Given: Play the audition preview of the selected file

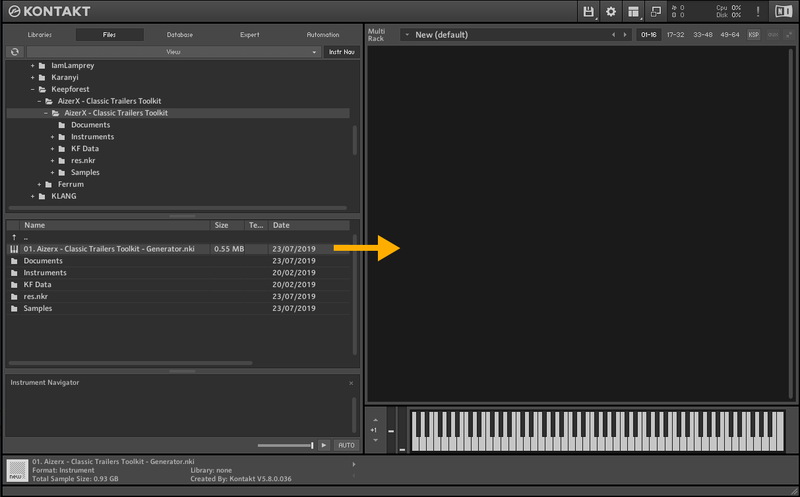Looking at the screenshot, I should point(323,445).
